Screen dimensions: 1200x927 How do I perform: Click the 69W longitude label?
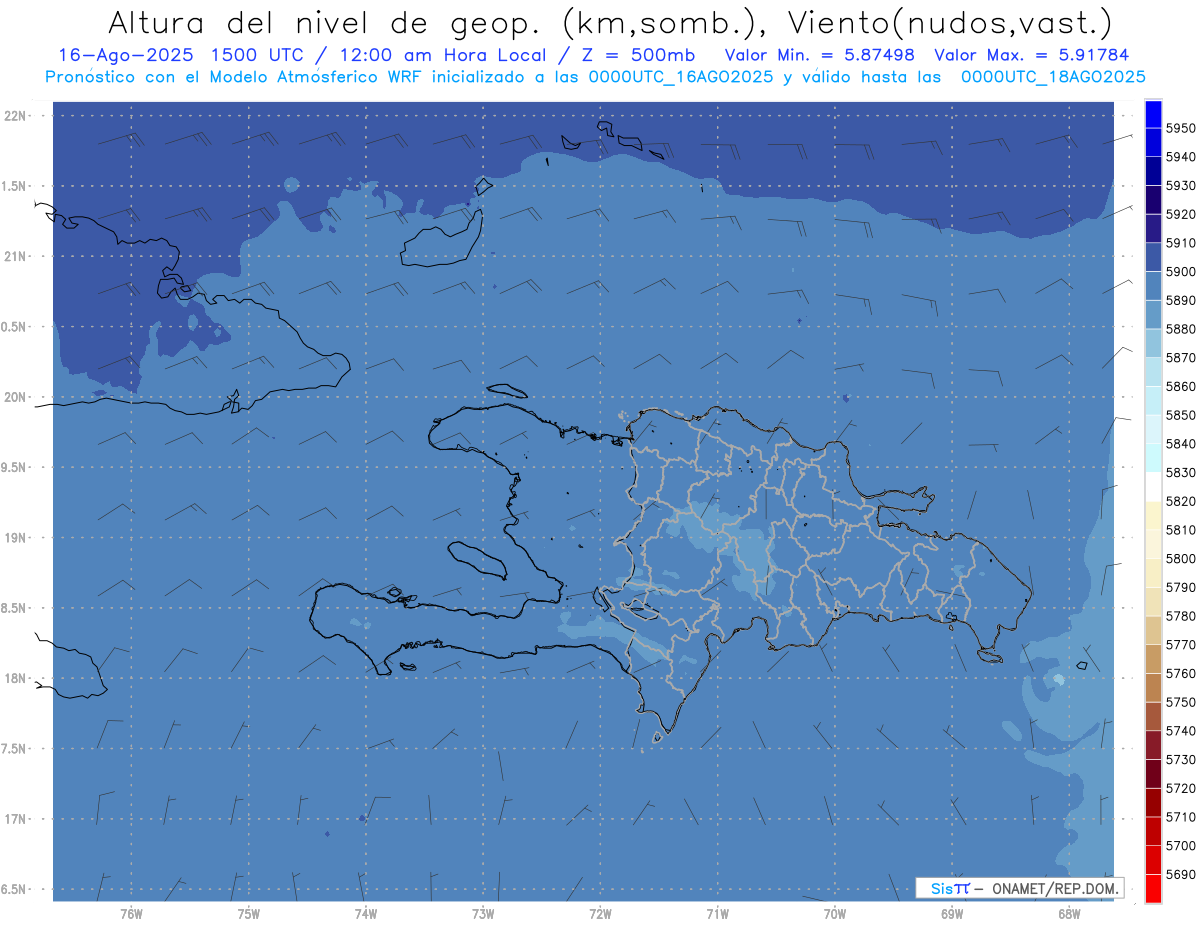click(952, 914)
